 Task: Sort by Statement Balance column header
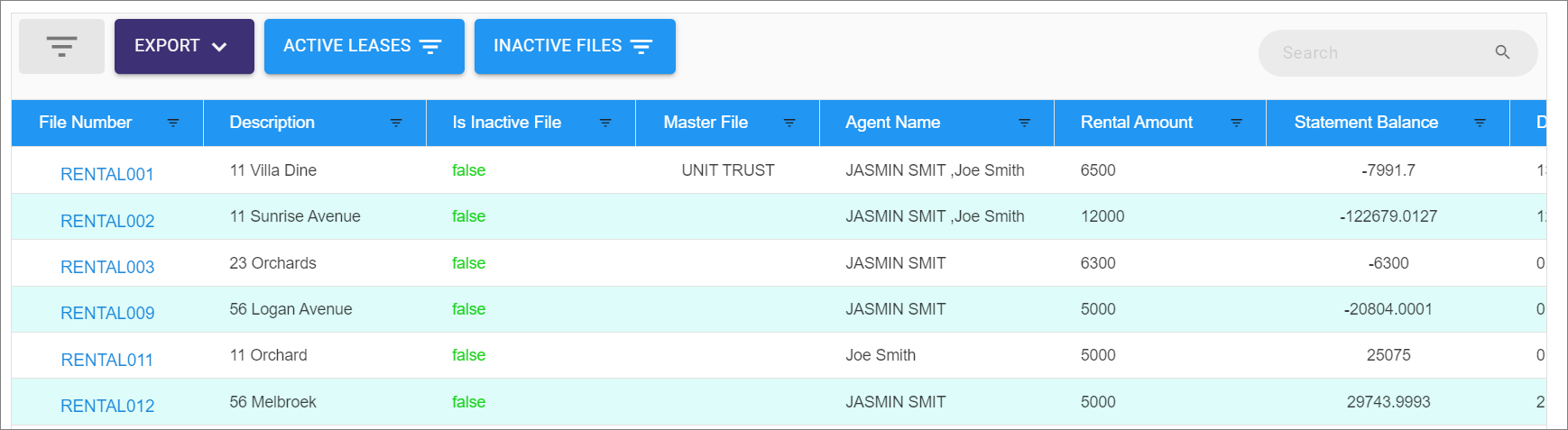[1366, 123]
